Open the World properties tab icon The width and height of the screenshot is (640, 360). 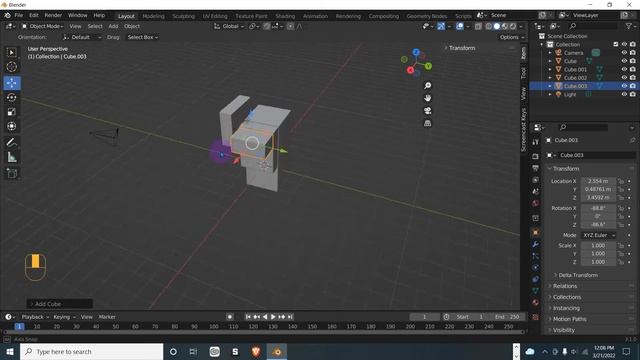536,203
